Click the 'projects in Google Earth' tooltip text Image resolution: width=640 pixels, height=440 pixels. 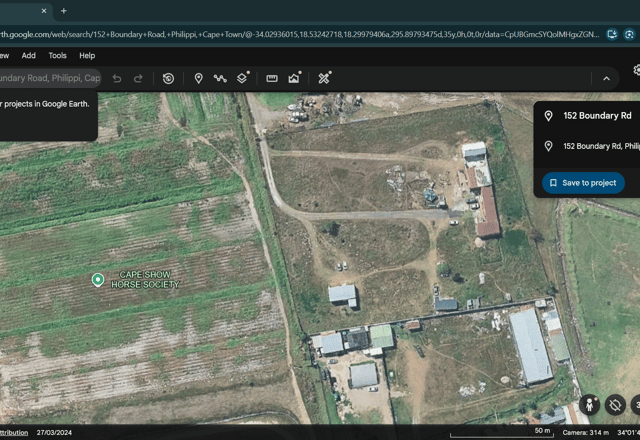click(x=44, y=104)
